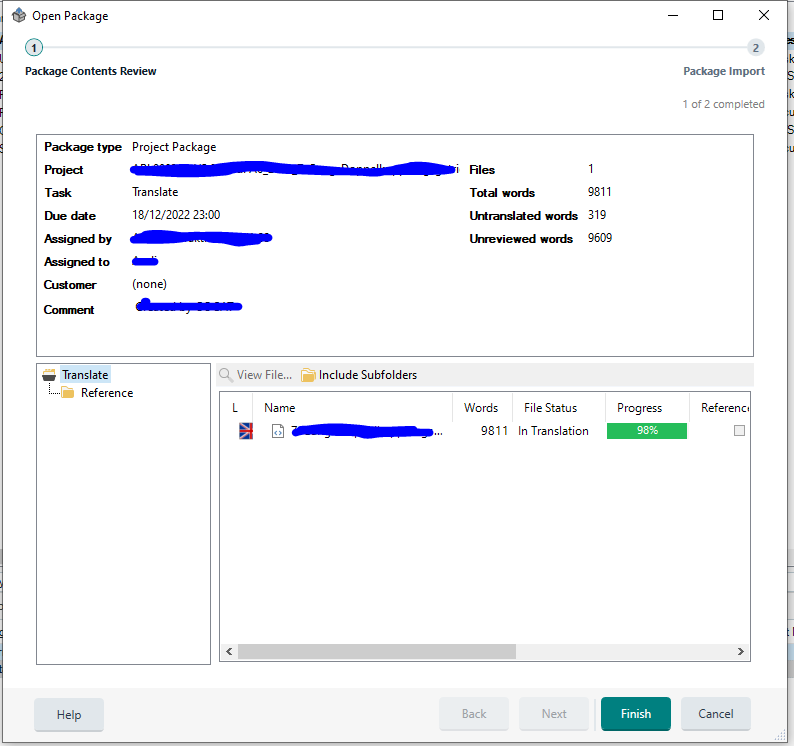794x746 pixels.
Task: Click the 9811 words cell in file row
Action: click(x=494, y=430)
